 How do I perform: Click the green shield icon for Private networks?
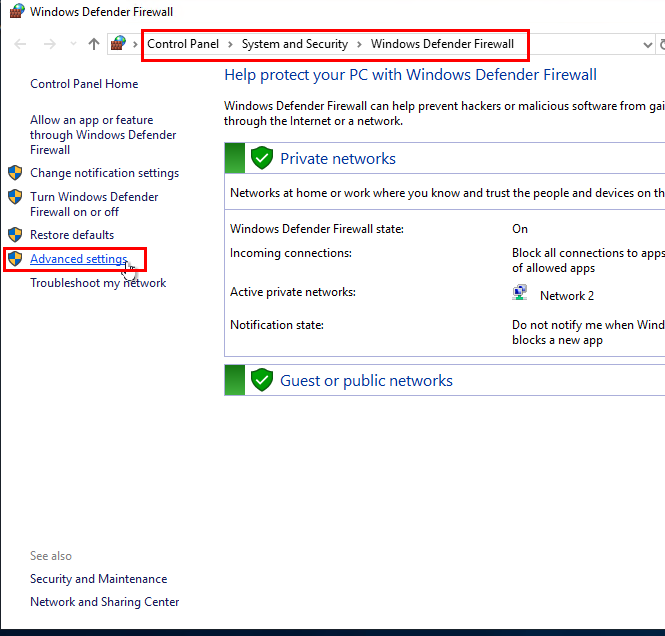click(262, 158)
